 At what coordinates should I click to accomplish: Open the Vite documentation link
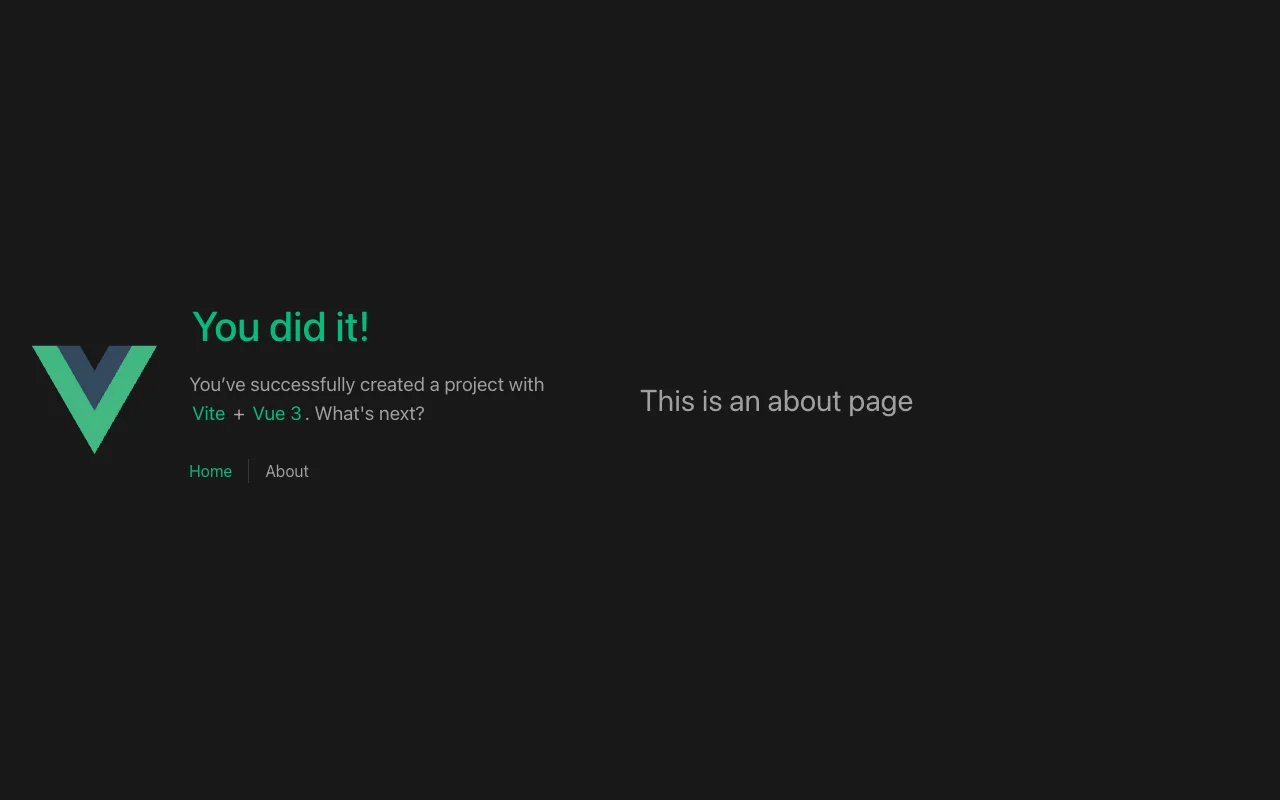point(209,413)
